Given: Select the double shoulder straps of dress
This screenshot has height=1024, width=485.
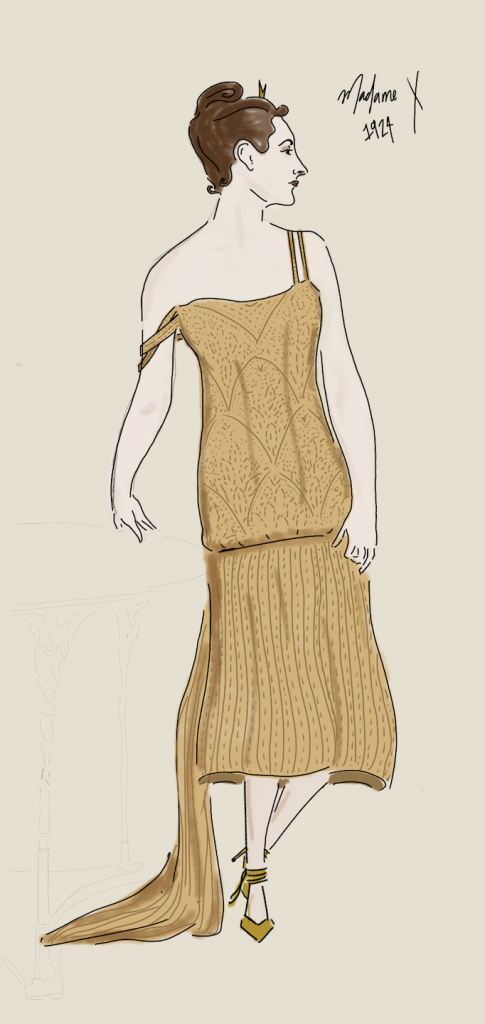Looking at the screenshot, I should coord(297,257).
